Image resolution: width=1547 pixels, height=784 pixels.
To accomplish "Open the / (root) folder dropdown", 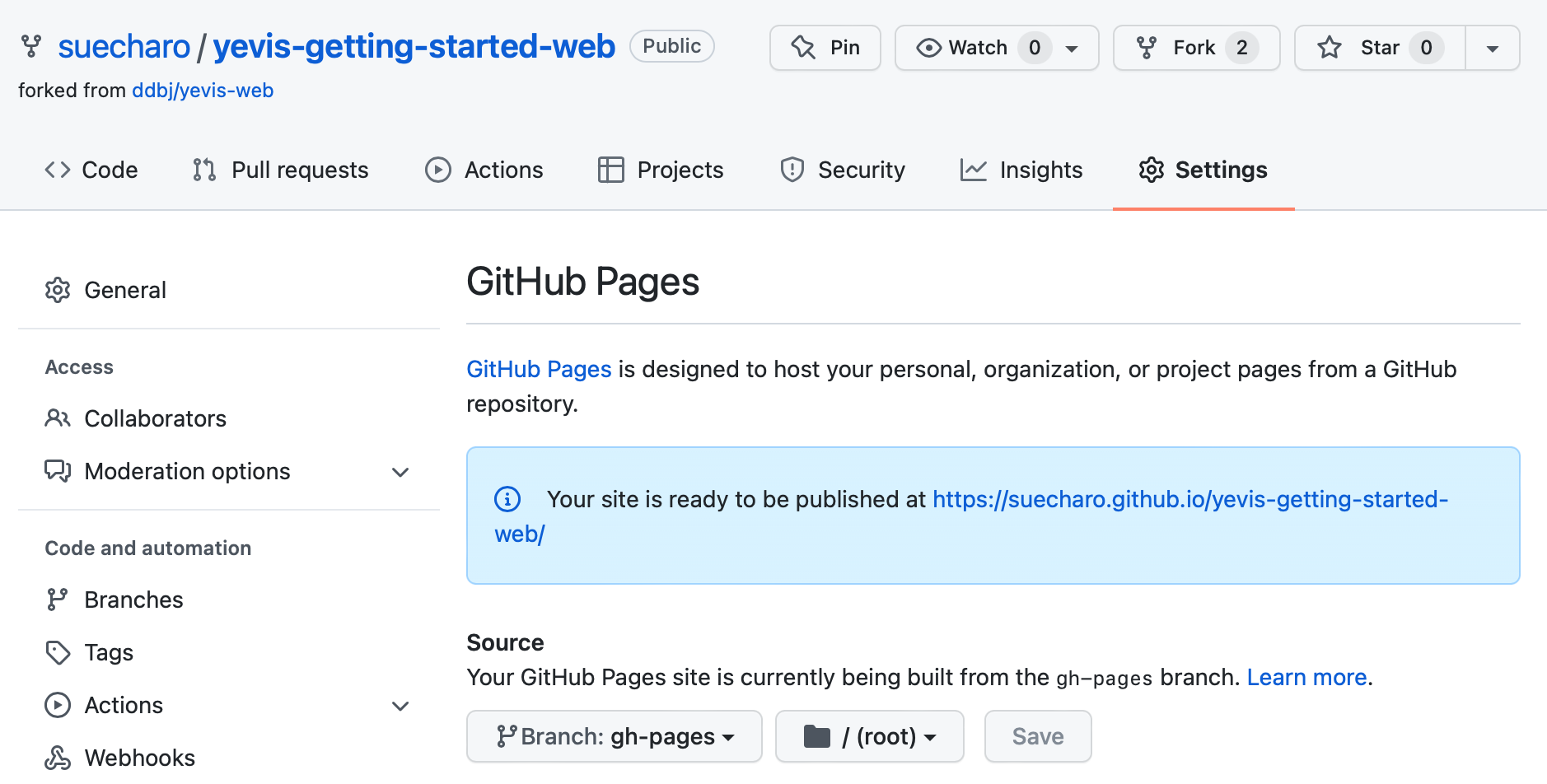I will [870, 736].
